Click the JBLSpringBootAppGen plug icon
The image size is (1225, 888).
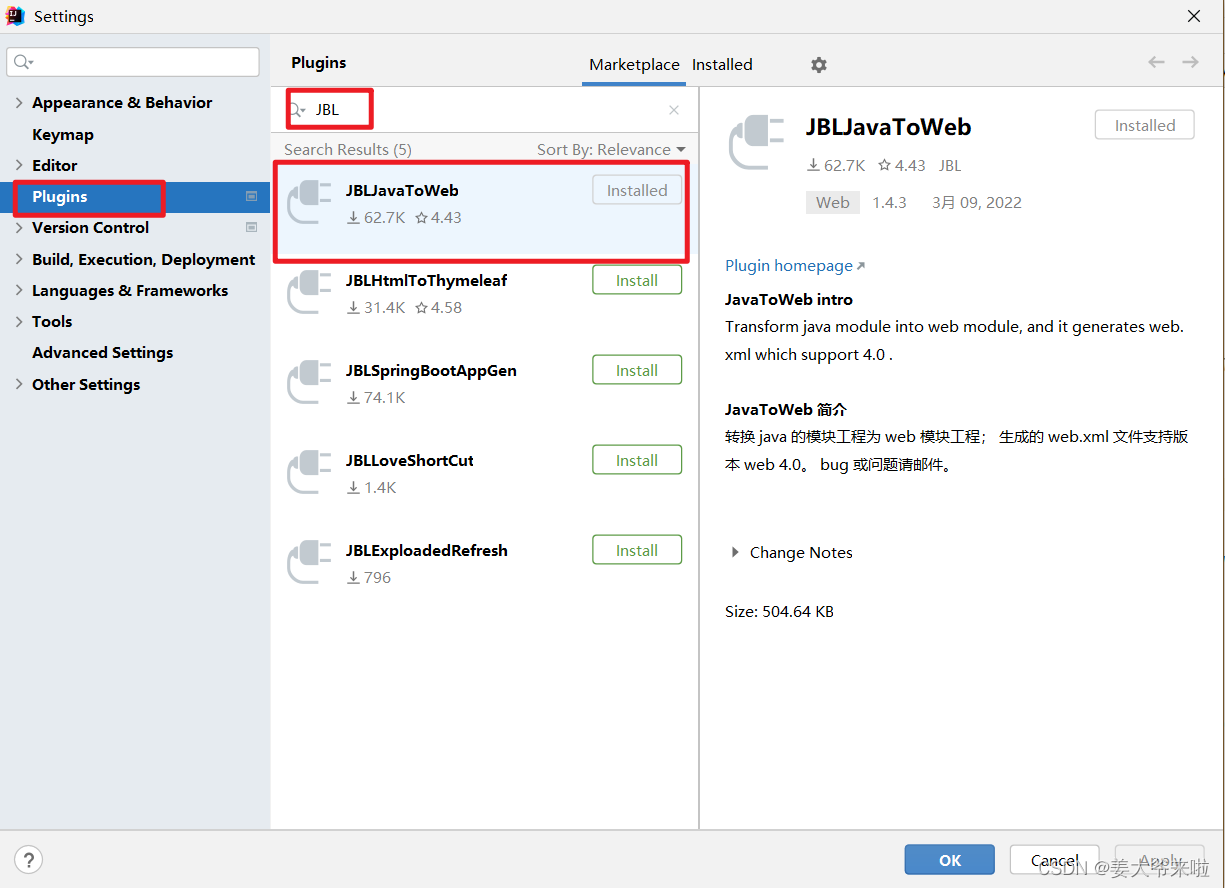[308, 383]
